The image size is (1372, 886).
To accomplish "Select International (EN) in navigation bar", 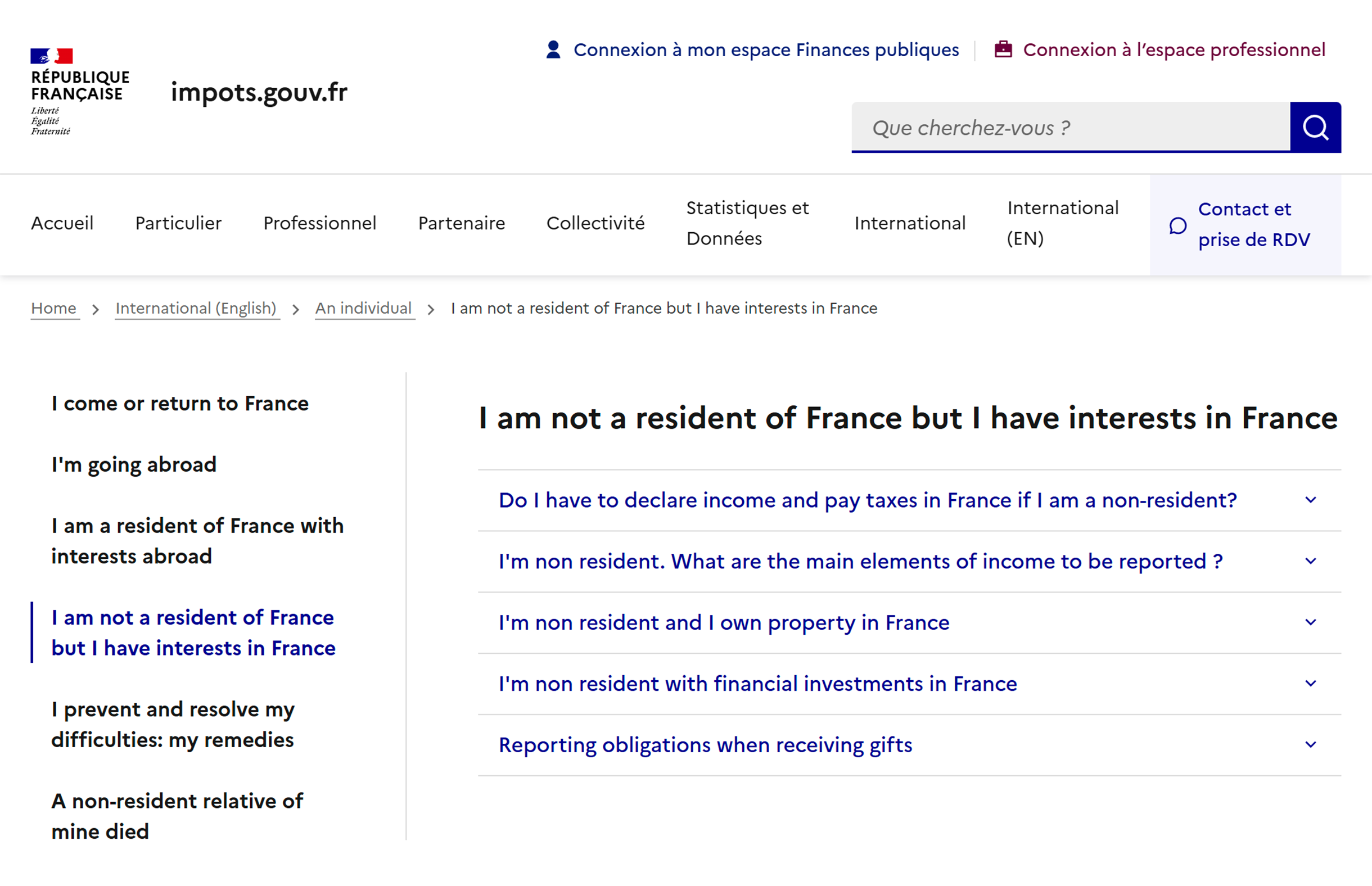I will [x=1063, y=223].
